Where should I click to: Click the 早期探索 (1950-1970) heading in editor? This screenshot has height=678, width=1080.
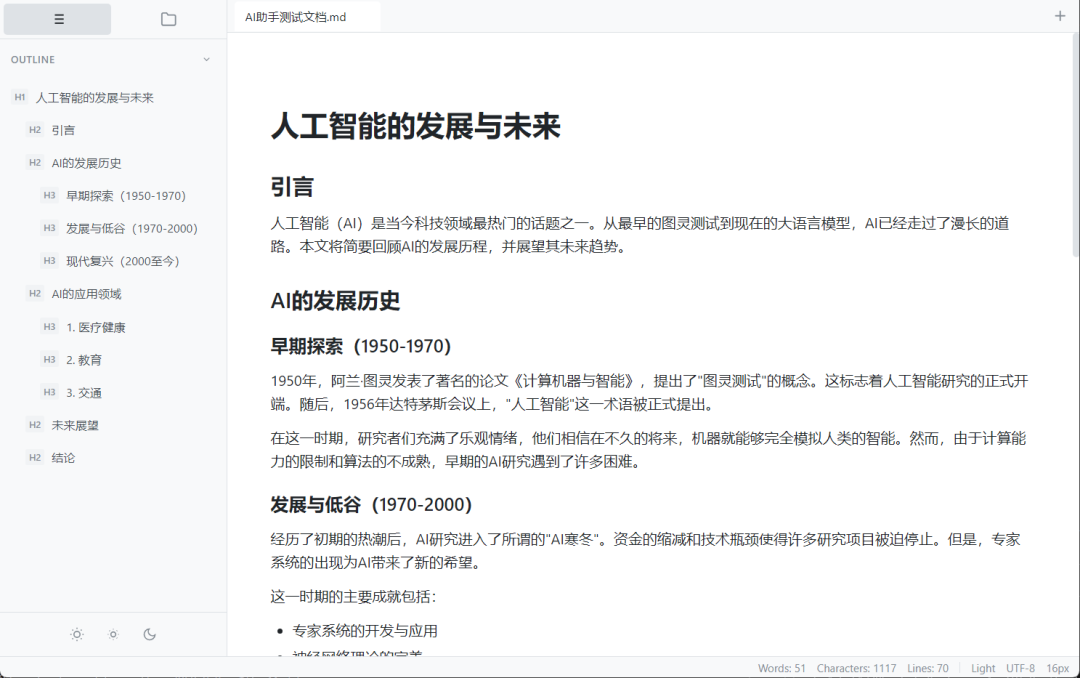(360, 346)
